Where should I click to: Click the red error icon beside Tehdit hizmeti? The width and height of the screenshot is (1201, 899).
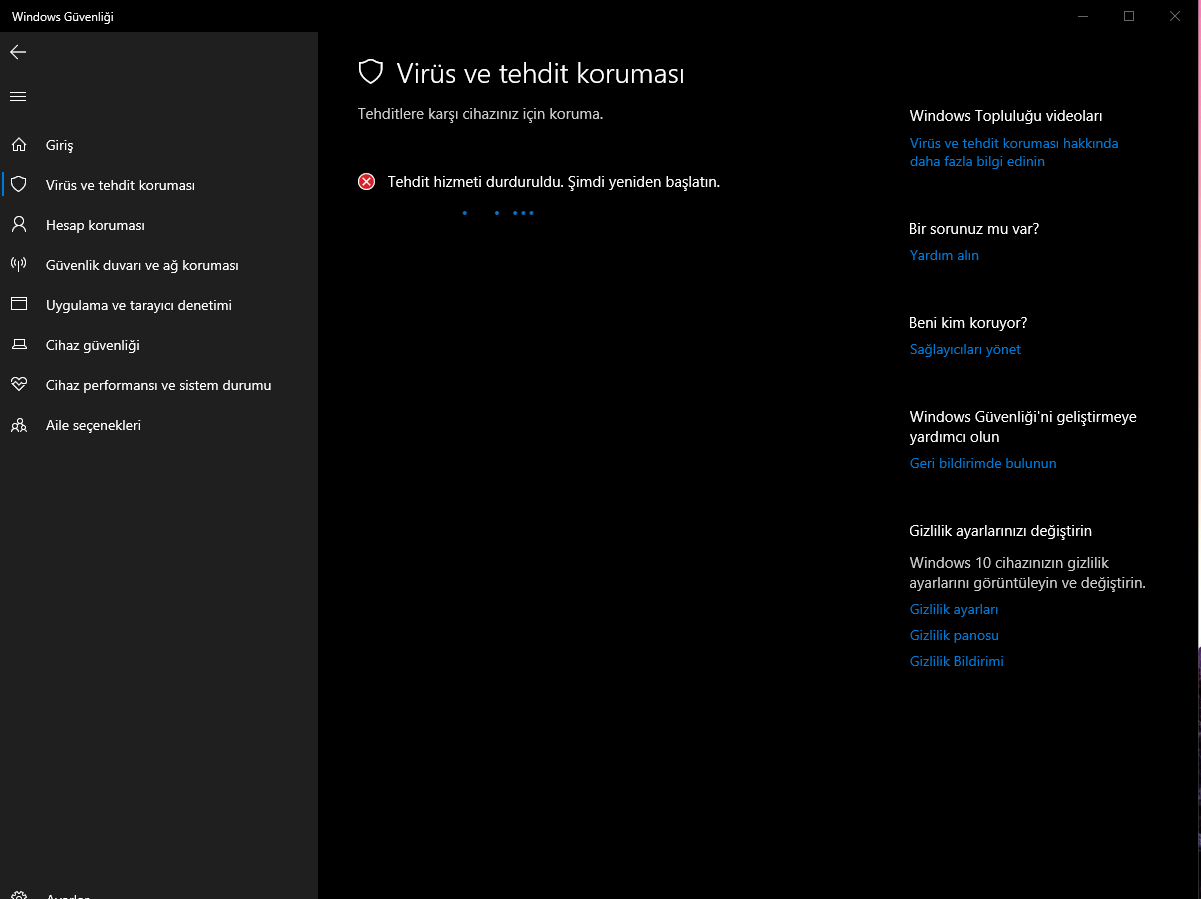tap(367, 182)
